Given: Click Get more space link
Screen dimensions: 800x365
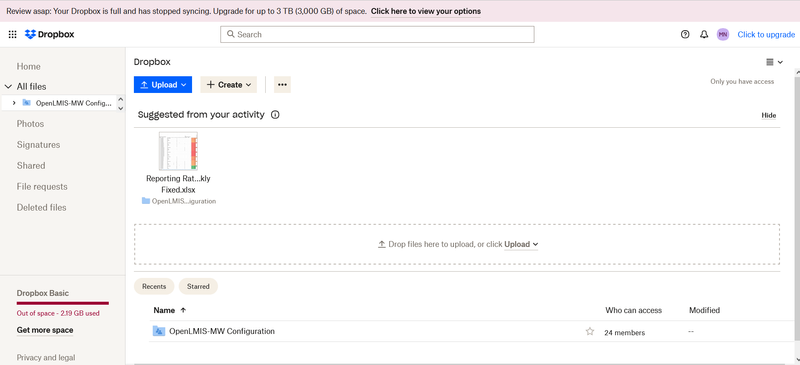Looking at the screenshot, I should (45, 330).
